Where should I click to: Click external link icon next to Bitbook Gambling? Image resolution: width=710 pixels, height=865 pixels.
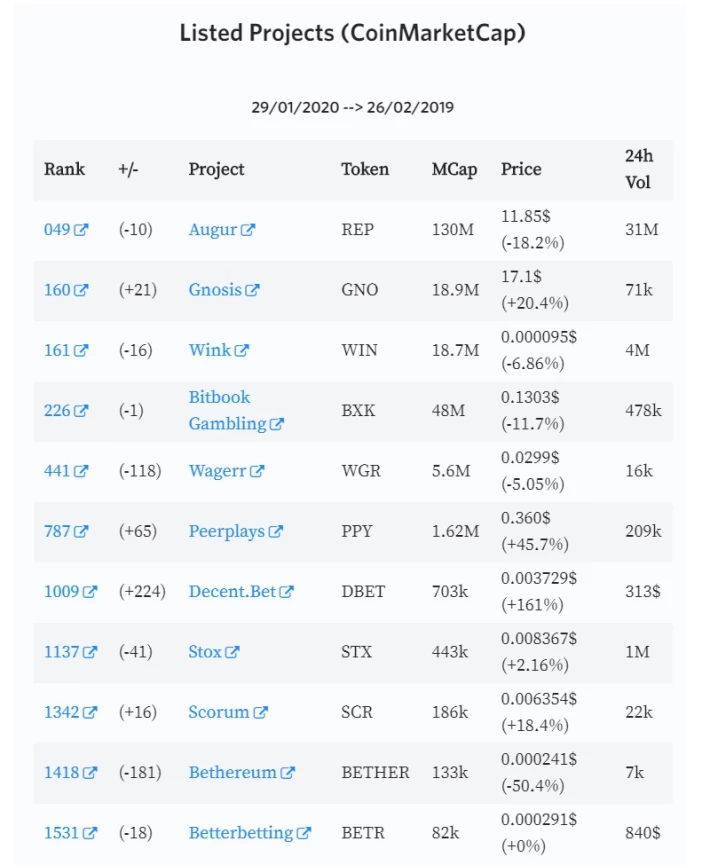point(276,424)
